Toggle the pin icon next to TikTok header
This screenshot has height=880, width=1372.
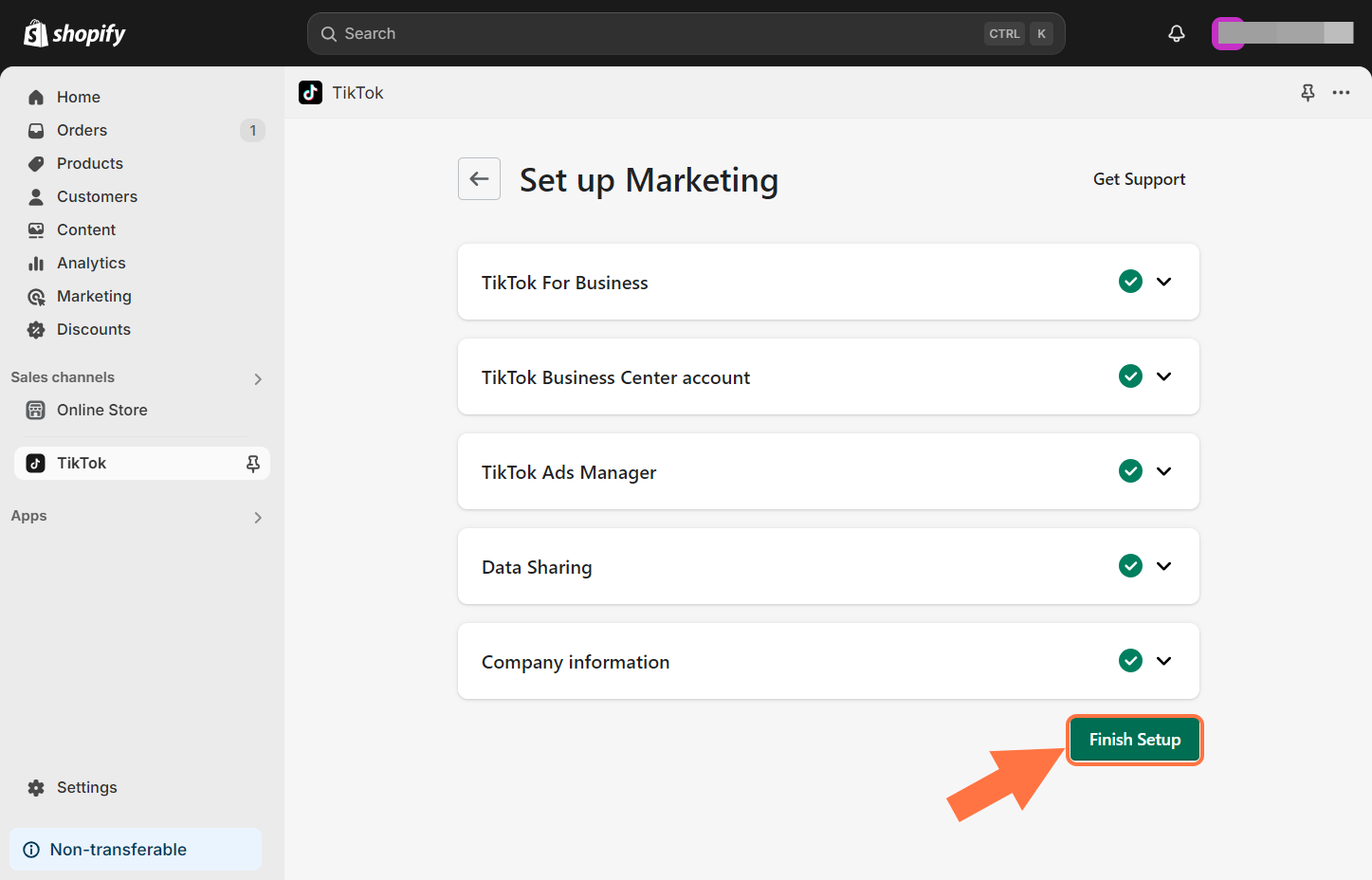click(x=1308, y=92)
